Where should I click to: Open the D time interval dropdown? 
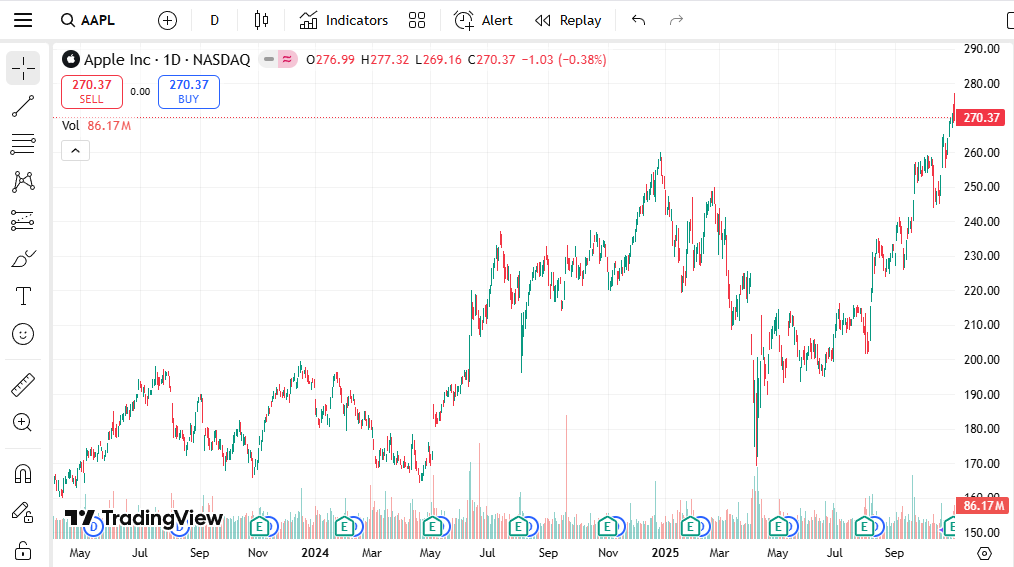click(x=214, y=20)
